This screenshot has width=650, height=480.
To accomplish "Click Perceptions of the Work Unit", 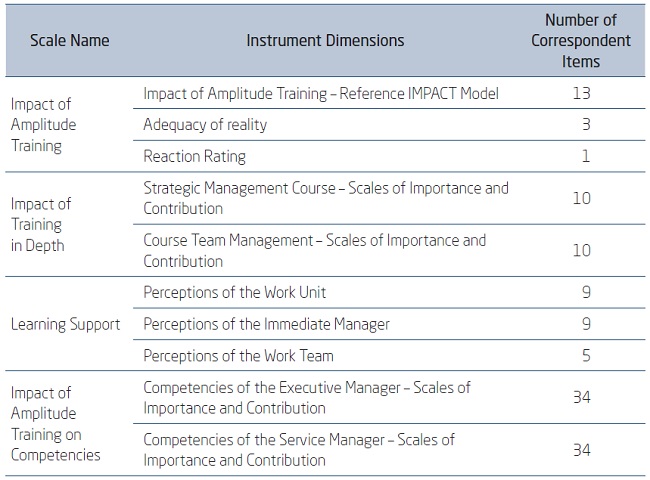I will coord(234,292).
